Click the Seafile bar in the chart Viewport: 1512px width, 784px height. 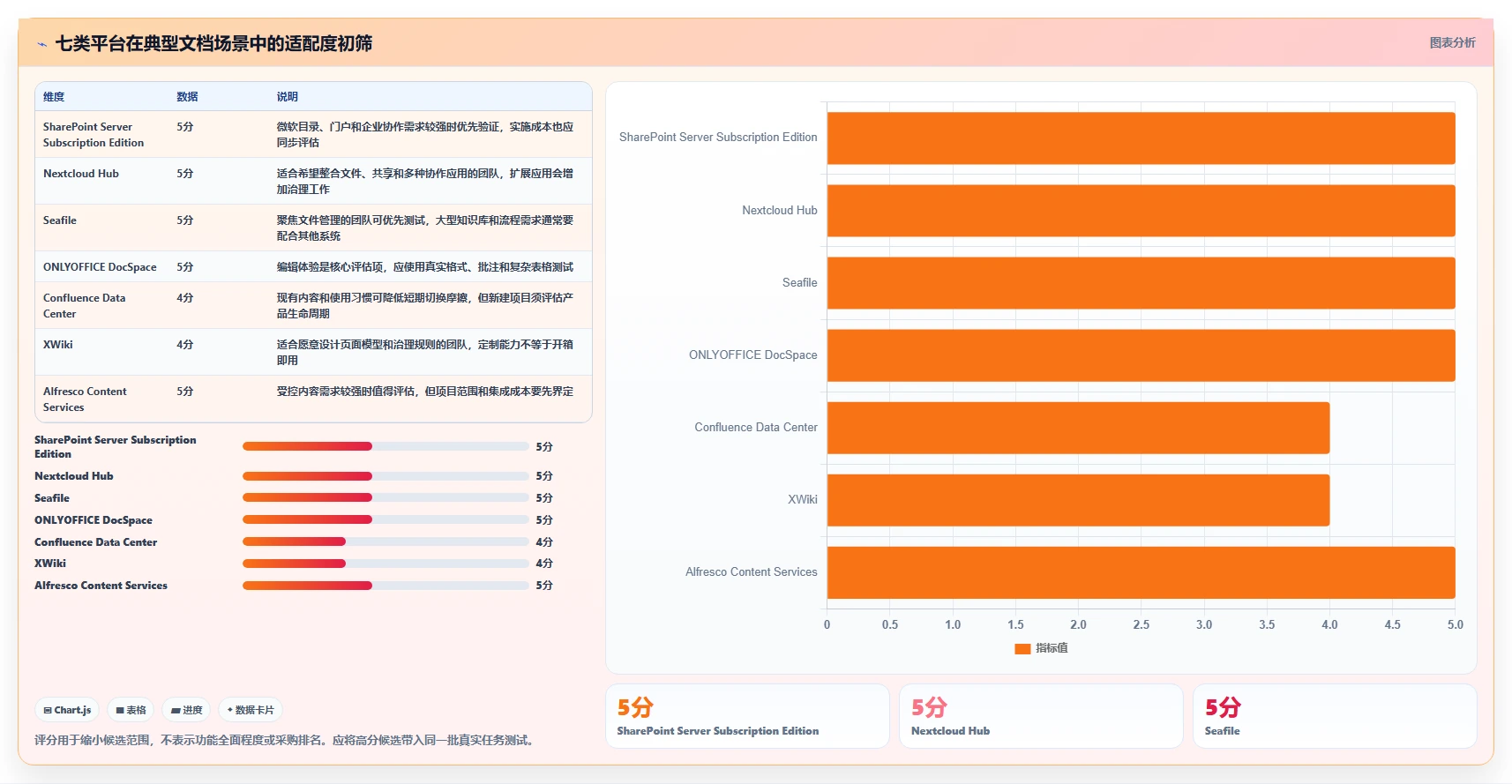[x=1141, y=283]
